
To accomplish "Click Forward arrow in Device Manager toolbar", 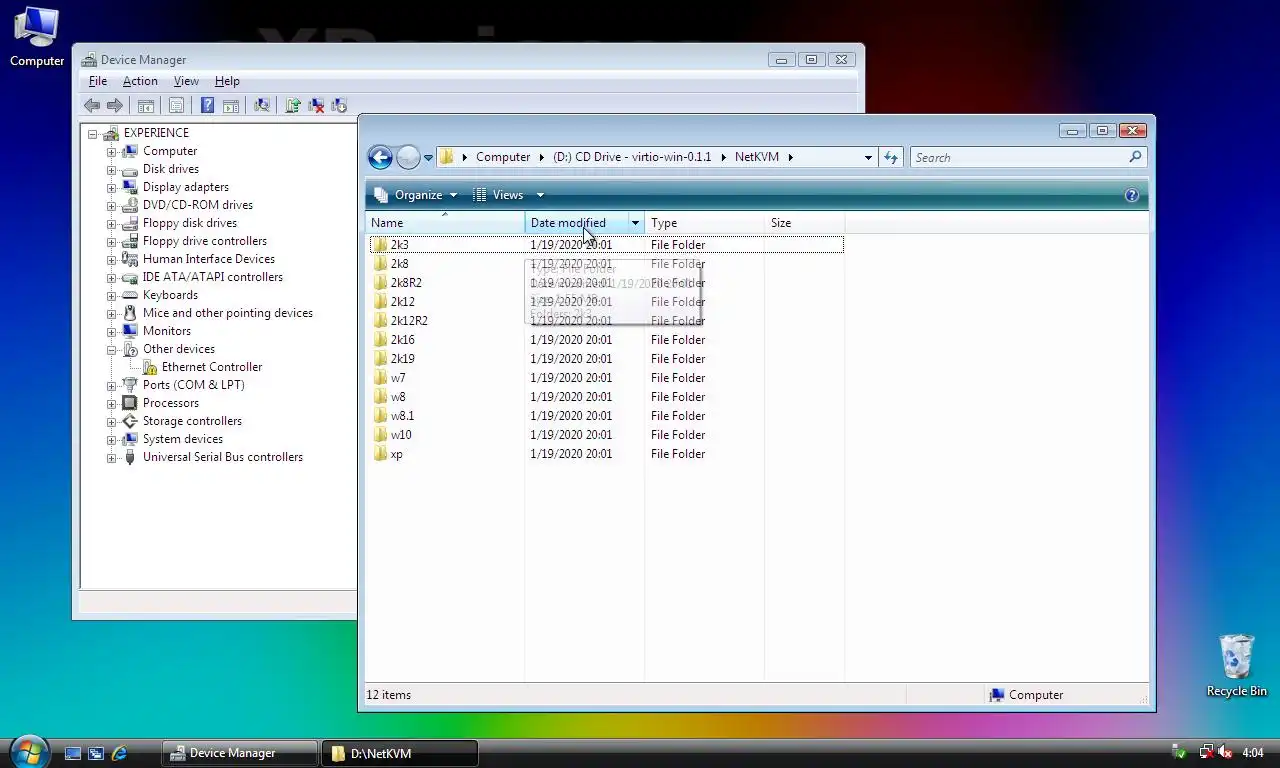I will click(115, 105).
